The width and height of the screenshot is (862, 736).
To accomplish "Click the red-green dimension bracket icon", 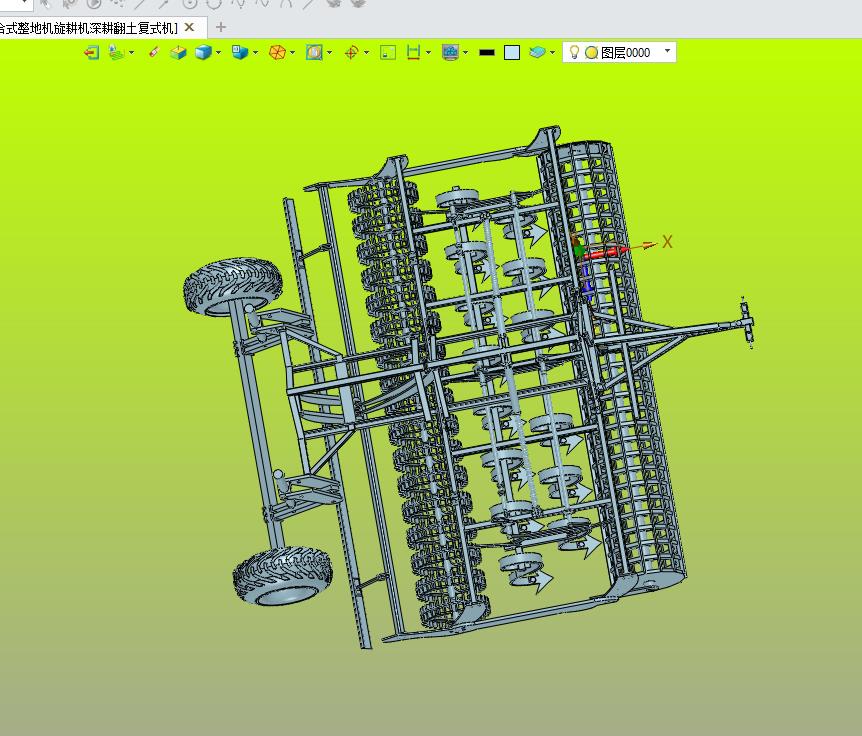I will click(413, 53).
